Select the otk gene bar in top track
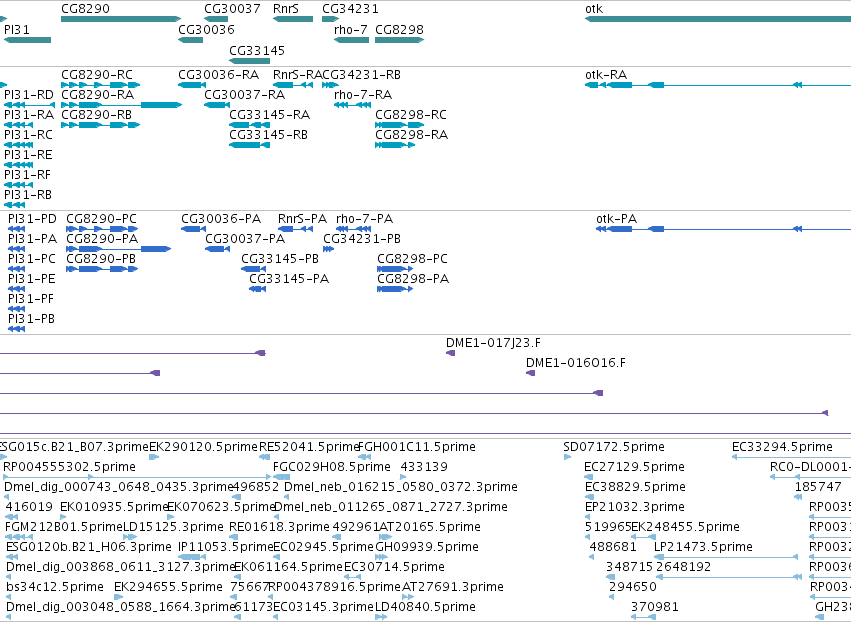Image resolution: width=851 pixels, height=622 pixels. (x=717, y=19)
